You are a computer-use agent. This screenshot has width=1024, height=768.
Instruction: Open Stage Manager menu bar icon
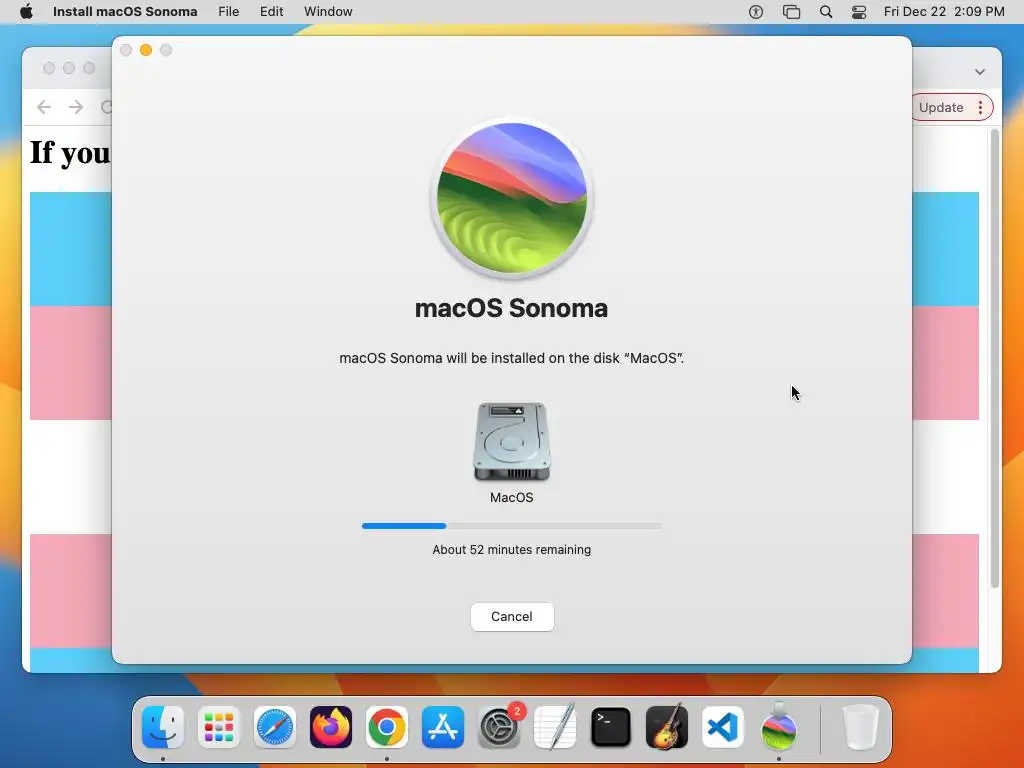pos(792,12)
